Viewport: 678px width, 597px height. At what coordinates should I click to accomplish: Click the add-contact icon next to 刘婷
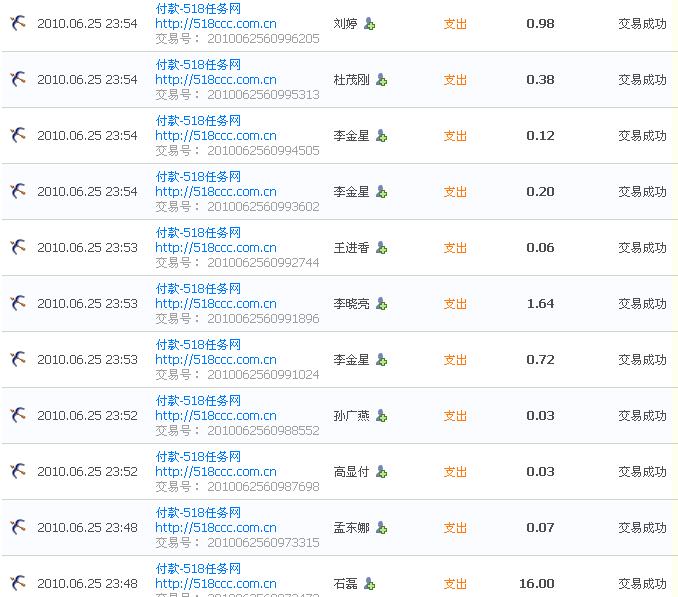coord(370,24)
